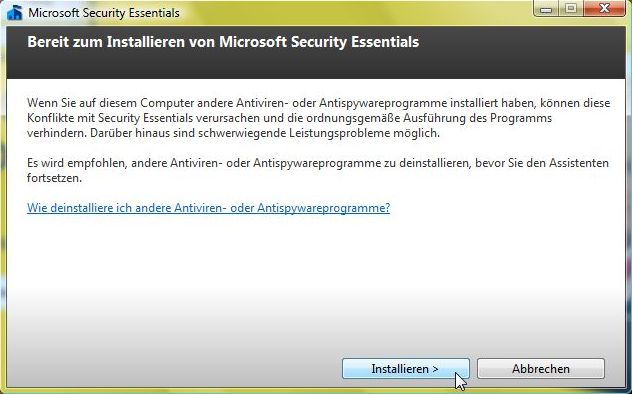Viewport: 632px width, 394px height.
Task: Cancel setup via the Abbrechen button
Action: coord(541,369)
